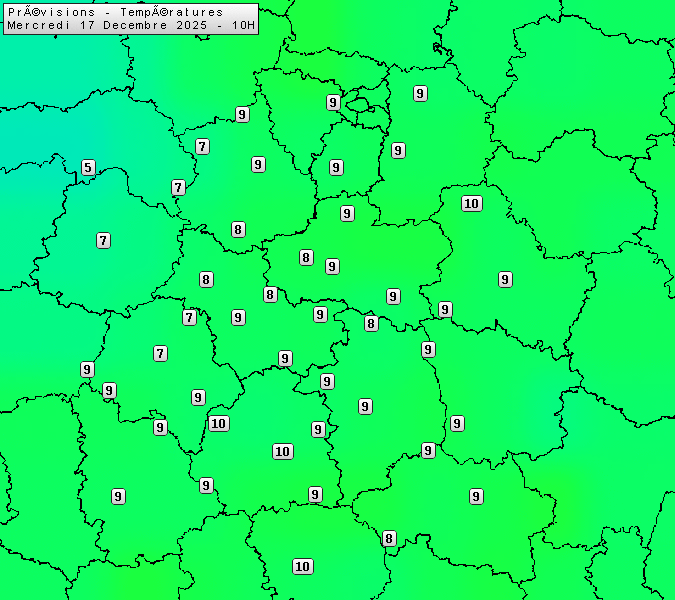The image size is (675, 600).
Task: Click the 'Mercredi 17 Decembre 2025 - 10H' date line
Action: click(130, 25)
